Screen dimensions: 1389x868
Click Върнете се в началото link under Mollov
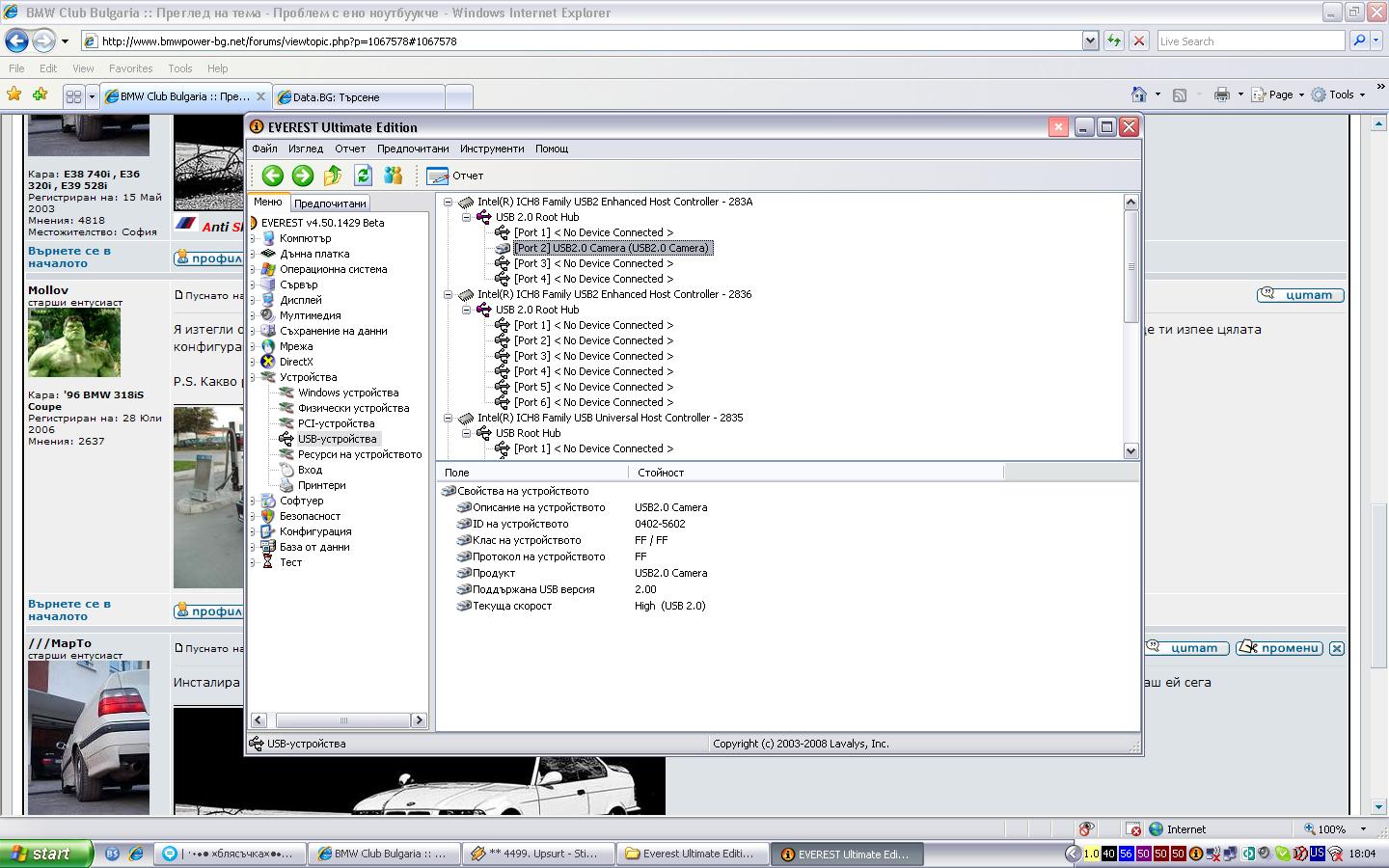click(x=68, y=610)
